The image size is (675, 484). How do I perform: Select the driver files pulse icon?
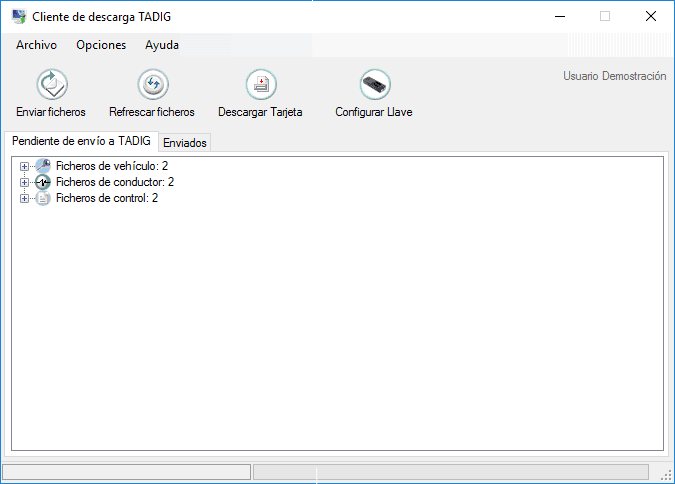pos(43,182)
